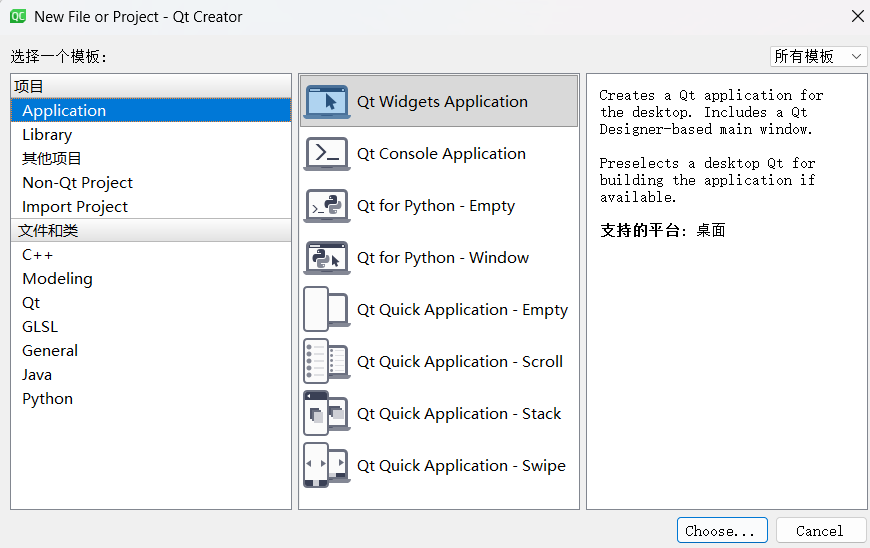Select the Qt Quick Application - Empty label

462,309
